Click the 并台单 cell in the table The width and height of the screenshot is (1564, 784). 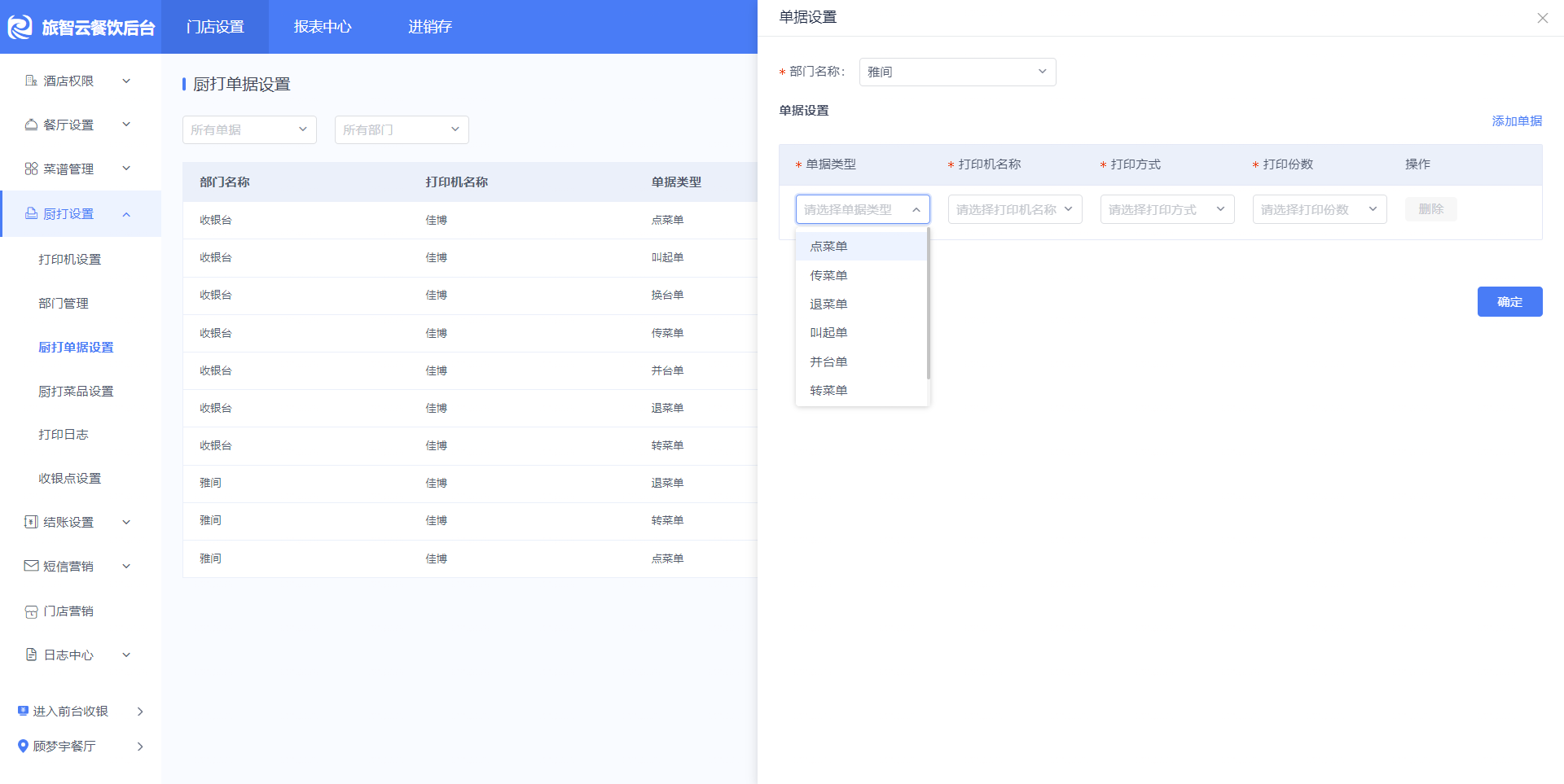[667, 370]
